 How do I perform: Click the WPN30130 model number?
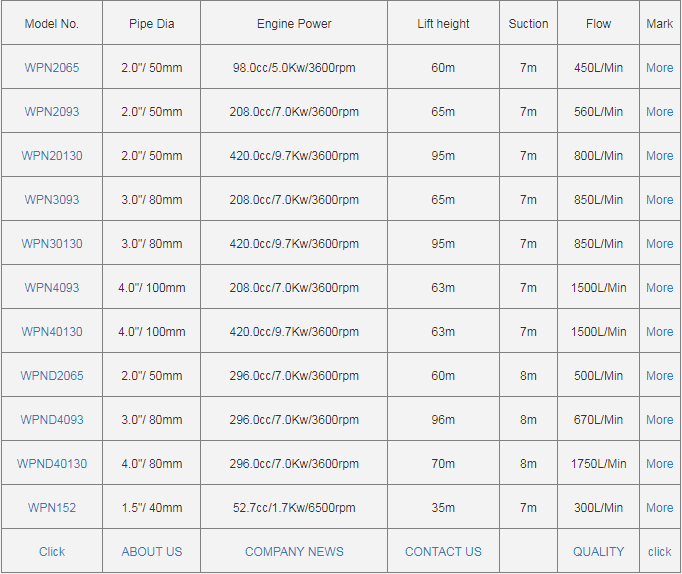[52, 244]
